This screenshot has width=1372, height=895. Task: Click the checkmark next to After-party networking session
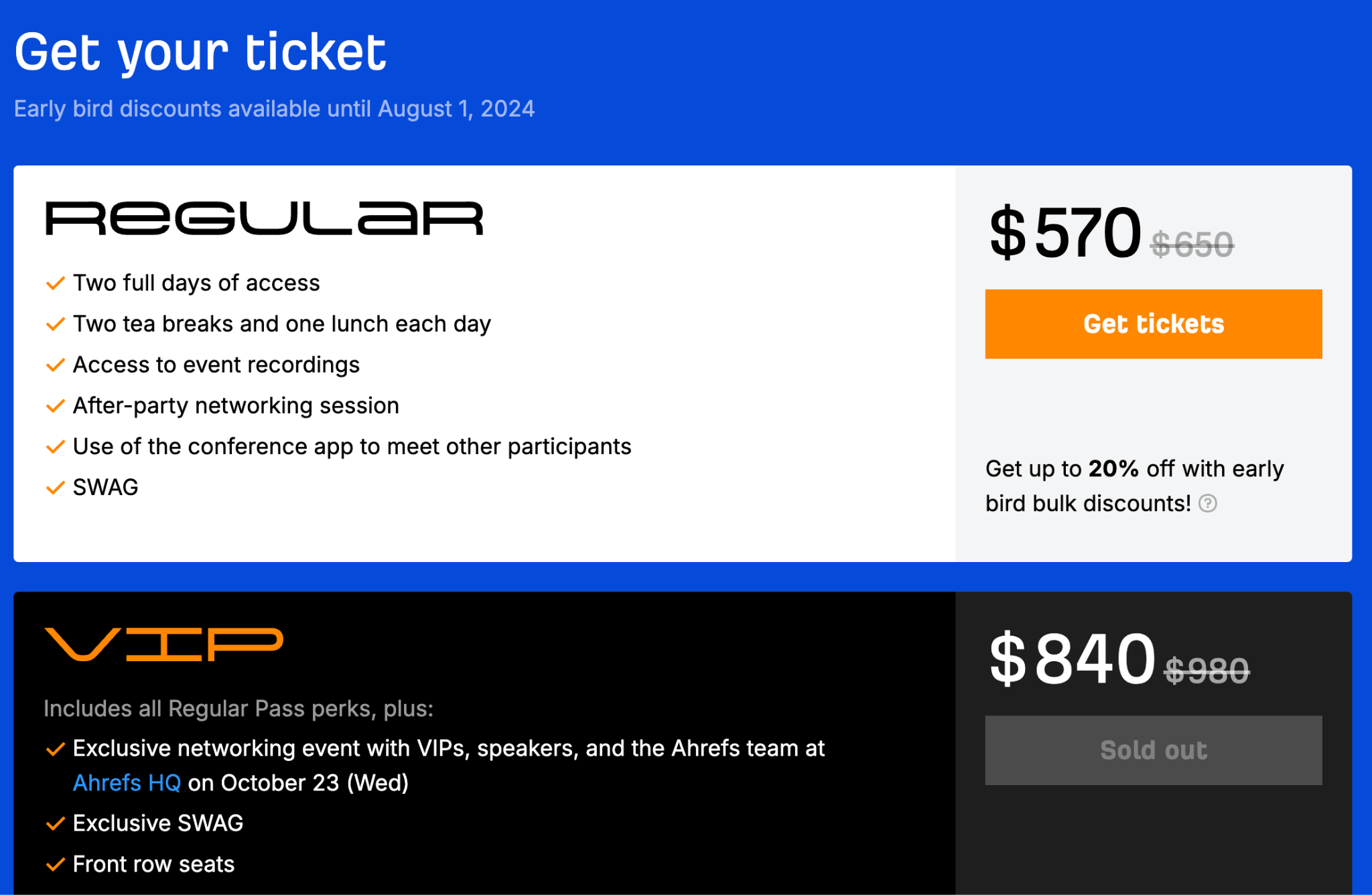click(x=55, y=406)
